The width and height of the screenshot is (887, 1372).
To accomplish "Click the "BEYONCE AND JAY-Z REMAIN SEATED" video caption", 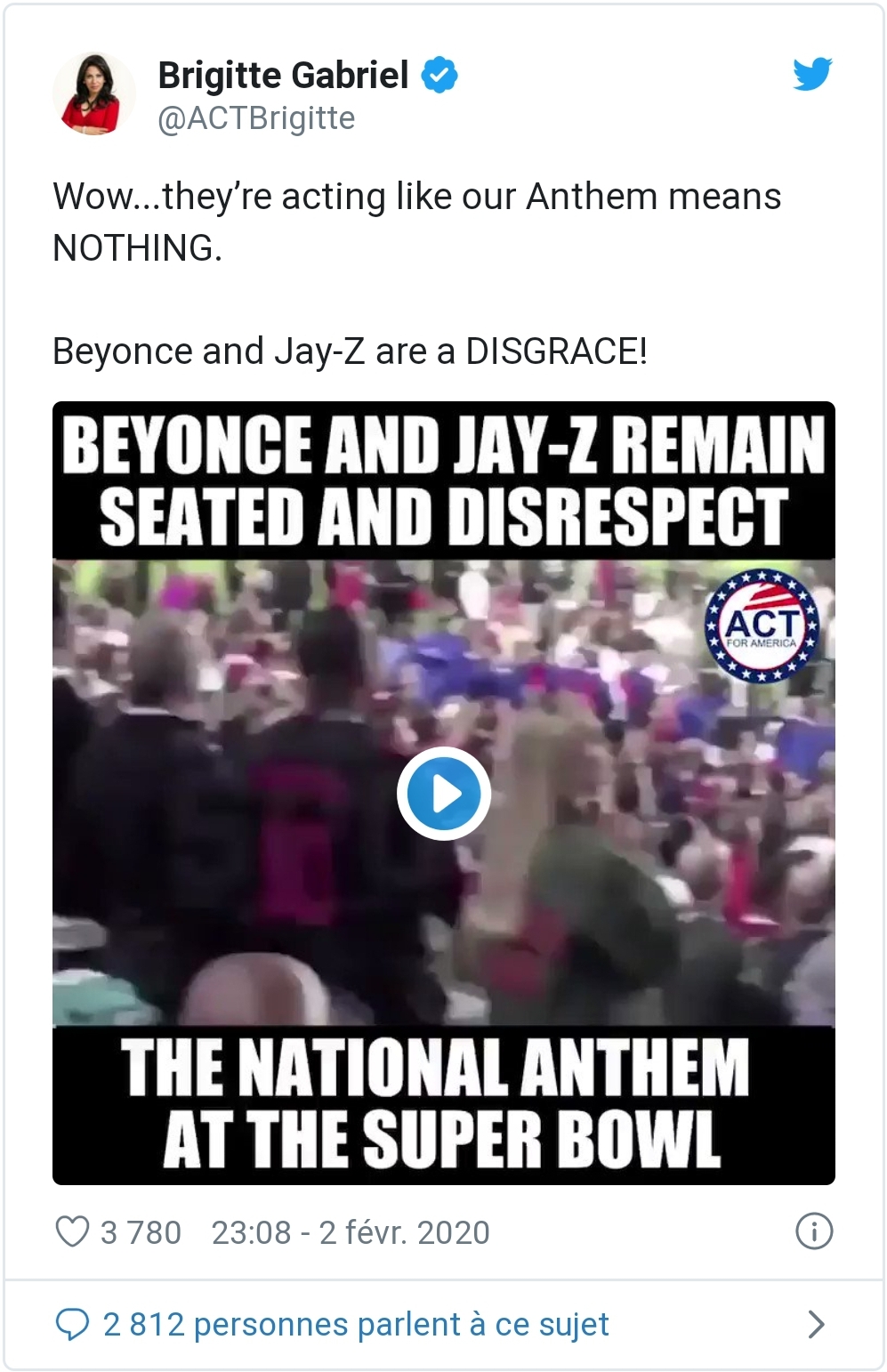I will [x=443, y=480].
